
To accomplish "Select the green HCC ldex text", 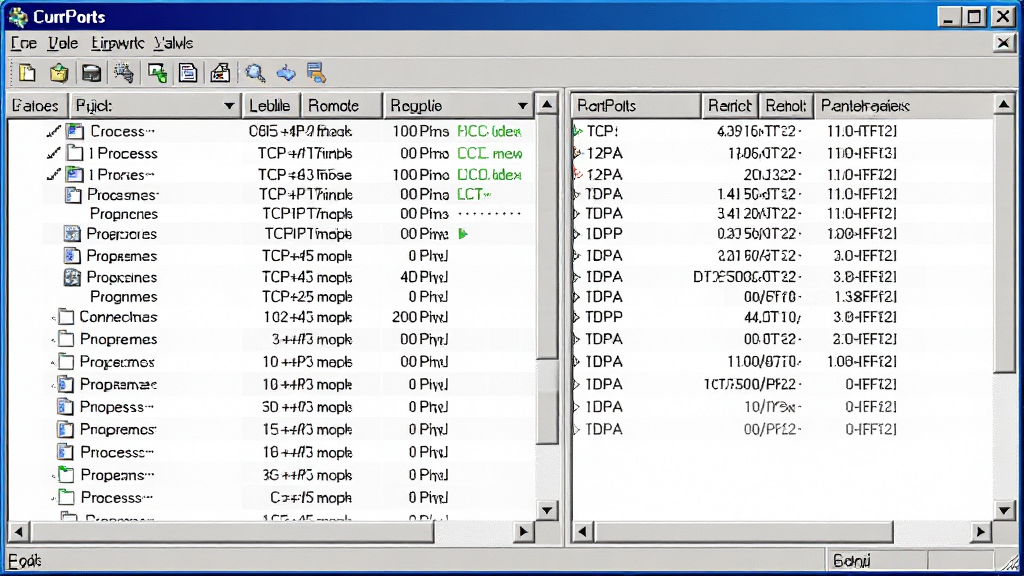I will click(489, 131).
